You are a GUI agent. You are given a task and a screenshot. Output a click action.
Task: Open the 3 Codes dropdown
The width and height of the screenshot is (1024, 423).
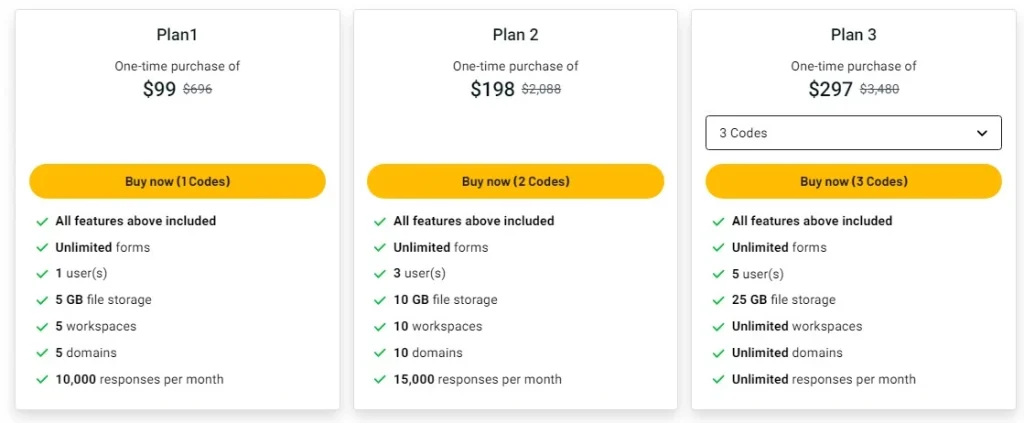pos(853,133)
